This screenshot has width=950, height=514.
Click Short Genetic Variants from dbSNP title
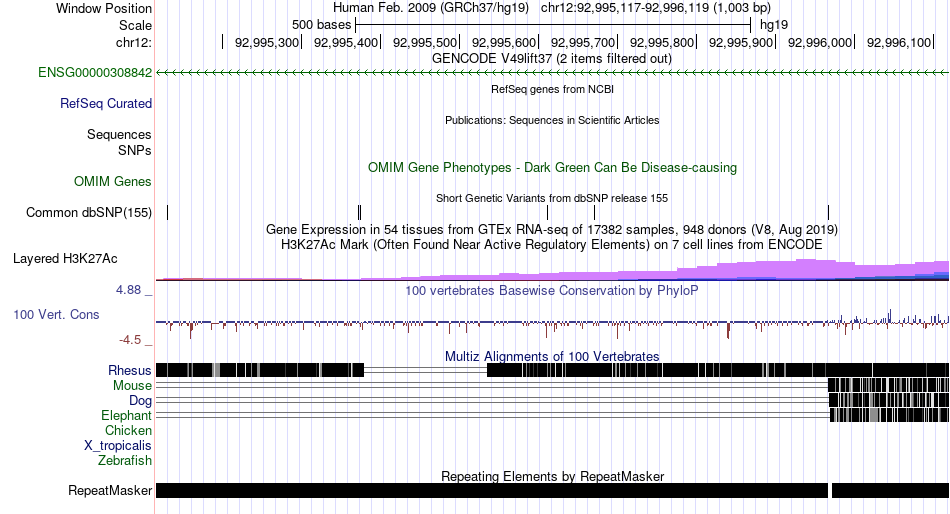[552, 198]
